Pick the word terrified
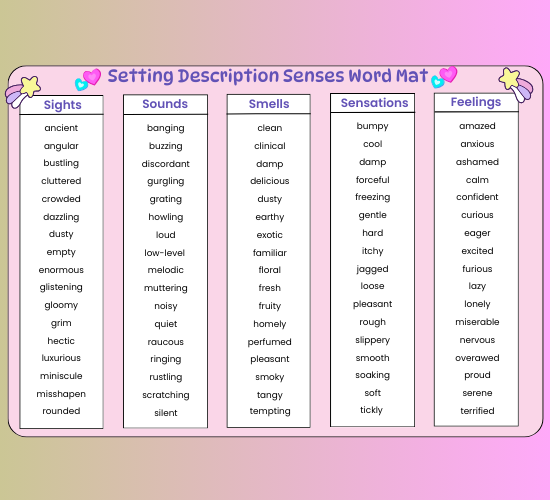Image resolution: width=550 pixels, height=500 pixels. coord(477,411)
